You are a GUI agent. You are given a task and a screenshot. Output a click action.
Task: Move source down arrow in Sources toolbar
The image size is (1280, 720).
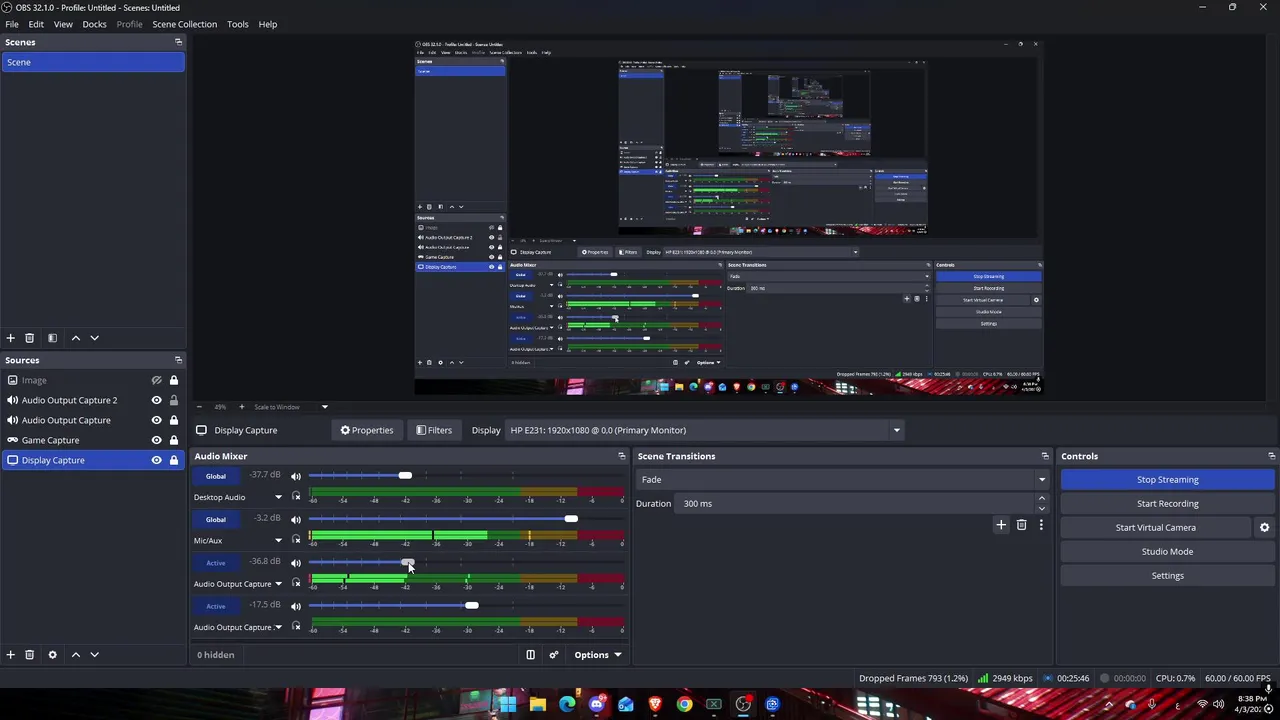pyautogui.click(x=94, y=655)
